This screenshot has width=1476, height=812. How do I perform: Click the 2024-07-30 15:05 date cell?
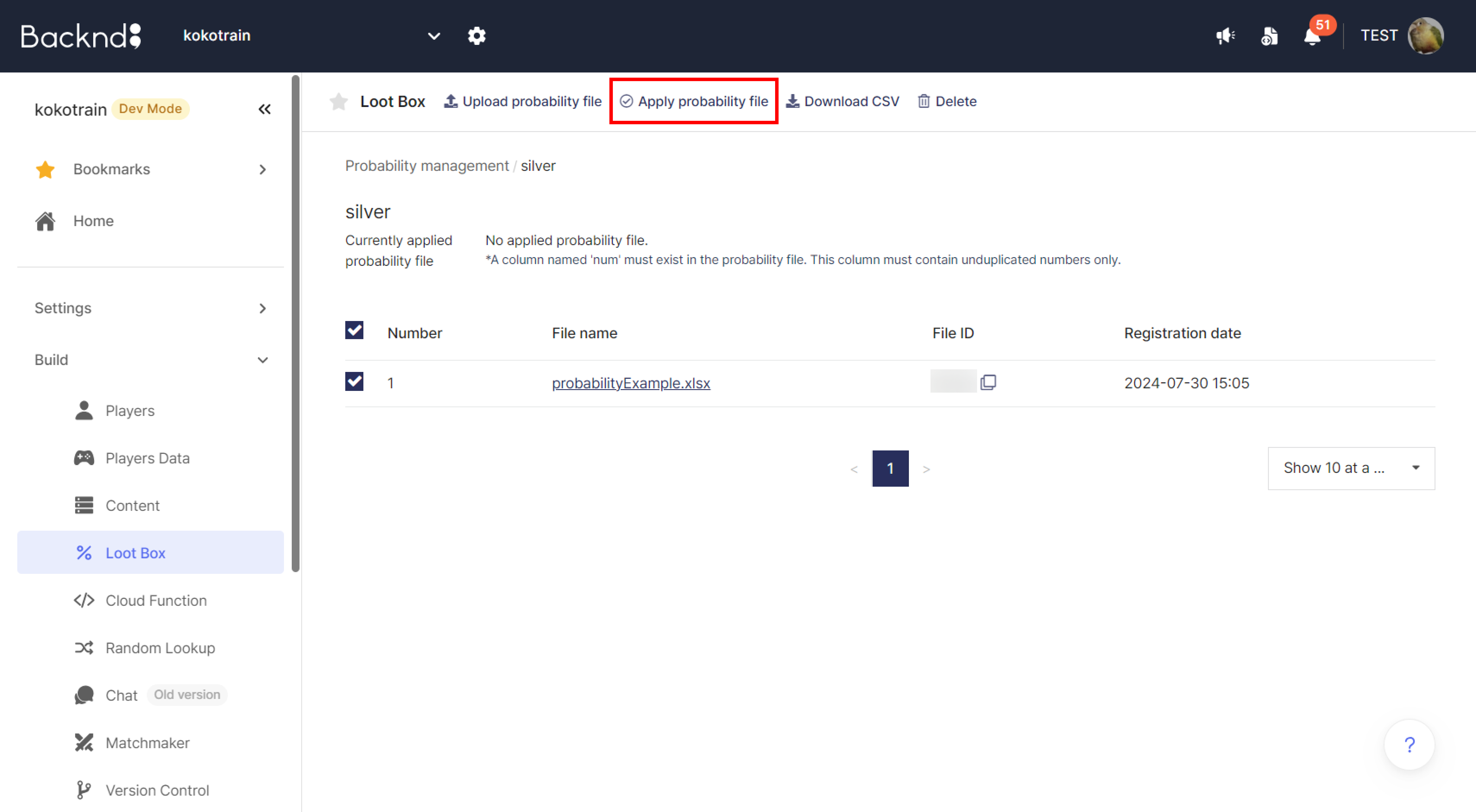pyautogui.click(x=1187, y=383)
